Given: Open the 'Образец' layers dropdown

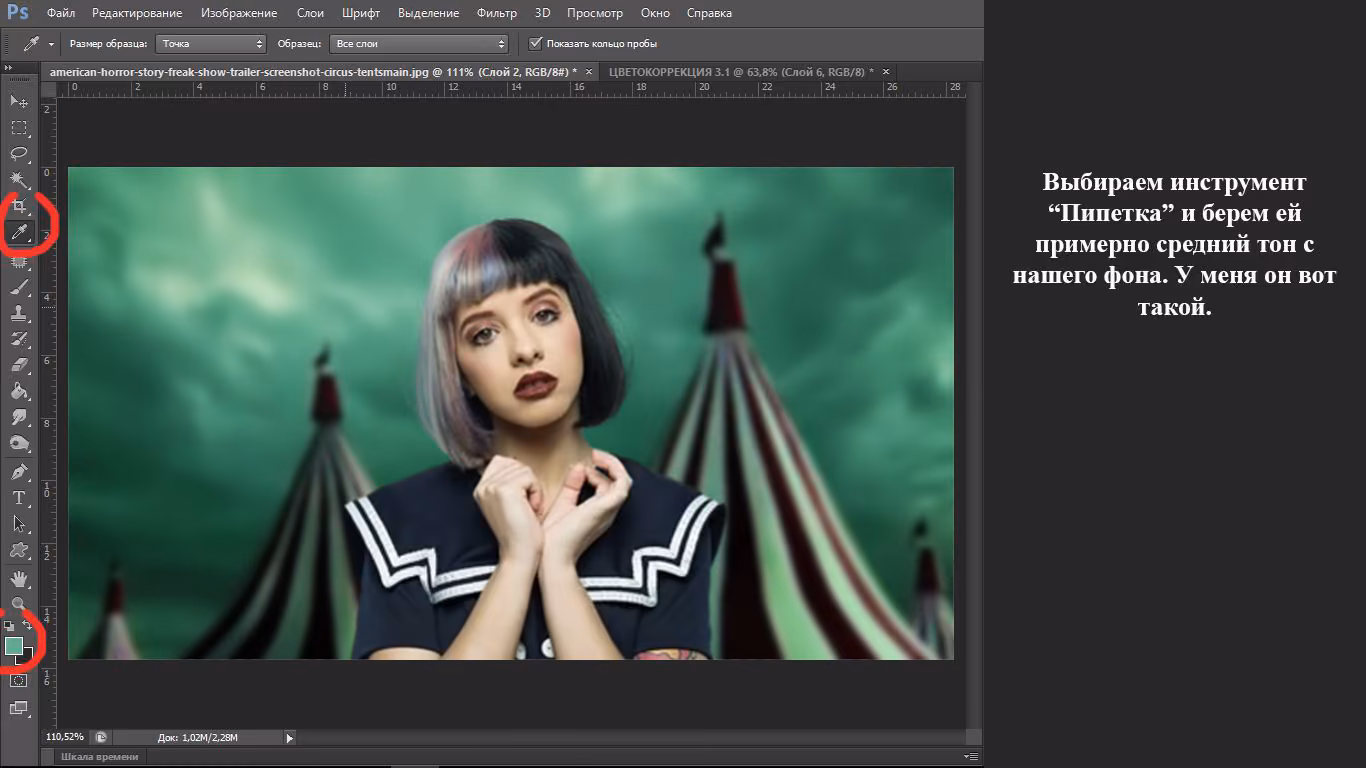Looking at the screenshot, I should [x=420, y=44].
